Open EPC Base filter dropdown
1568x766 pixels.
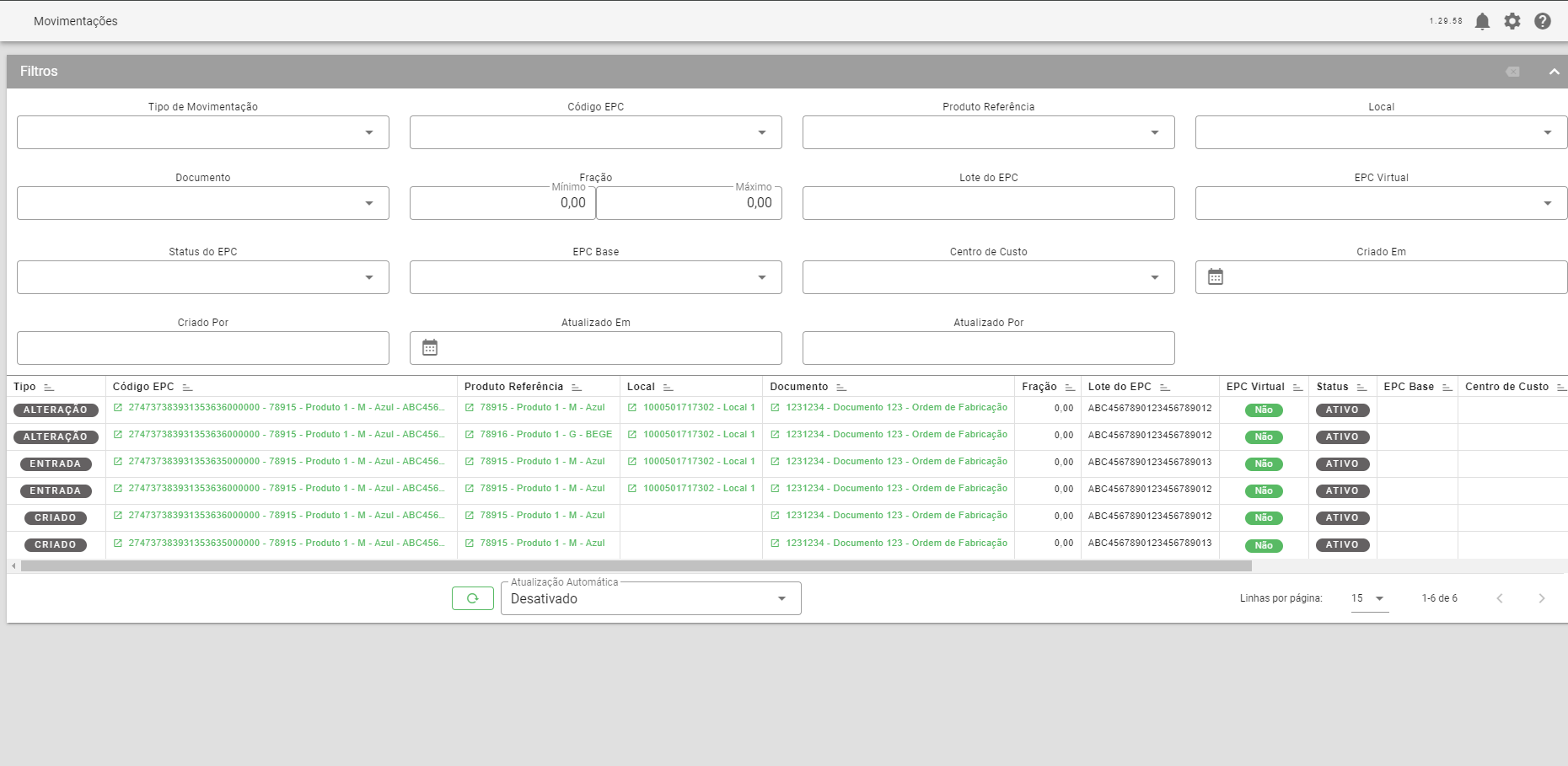(x=596, y=277)
